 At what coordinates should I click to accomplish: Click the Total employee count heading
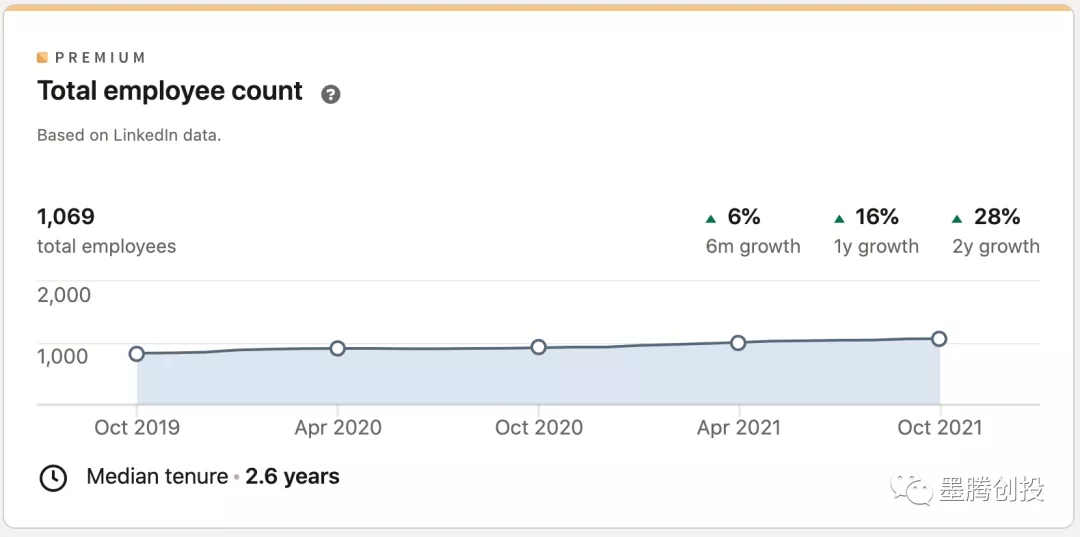[x=170, y=91]
